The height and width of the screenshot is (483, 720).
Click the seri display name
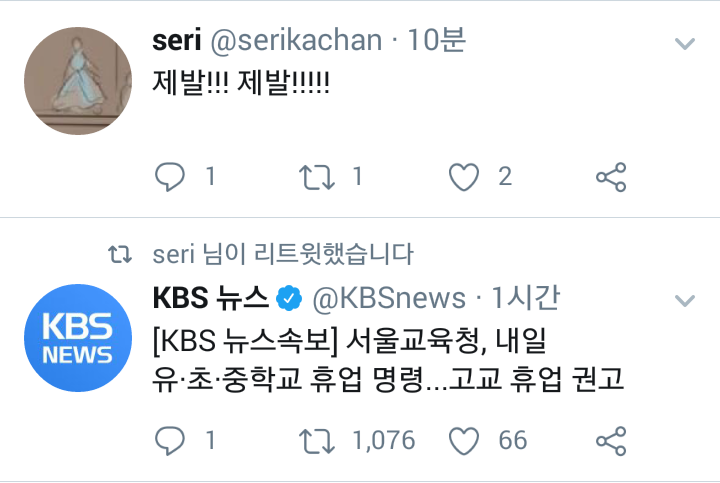tap(176, 41)
